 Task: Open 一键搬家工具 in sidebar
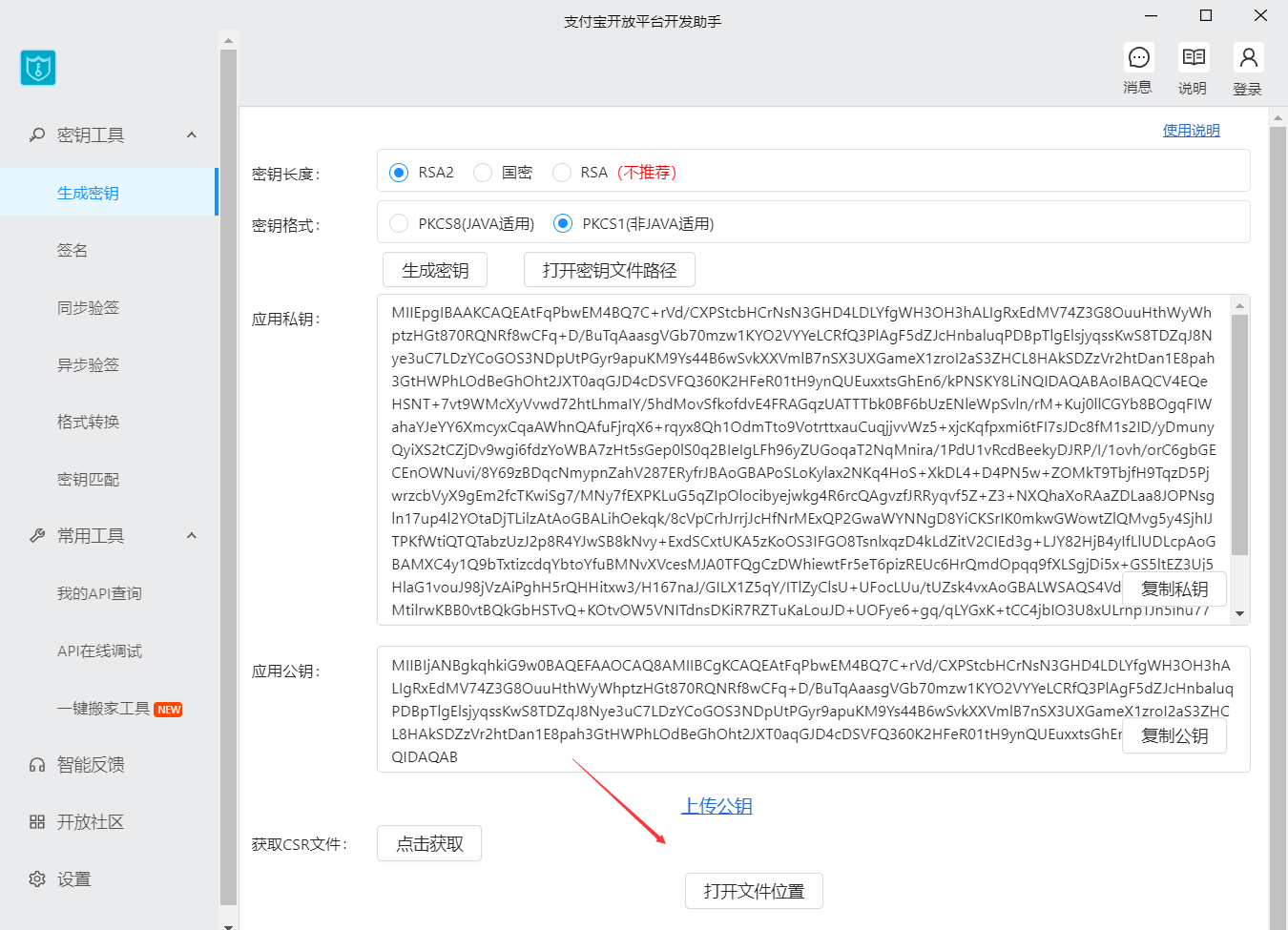[x=103, y=708]
